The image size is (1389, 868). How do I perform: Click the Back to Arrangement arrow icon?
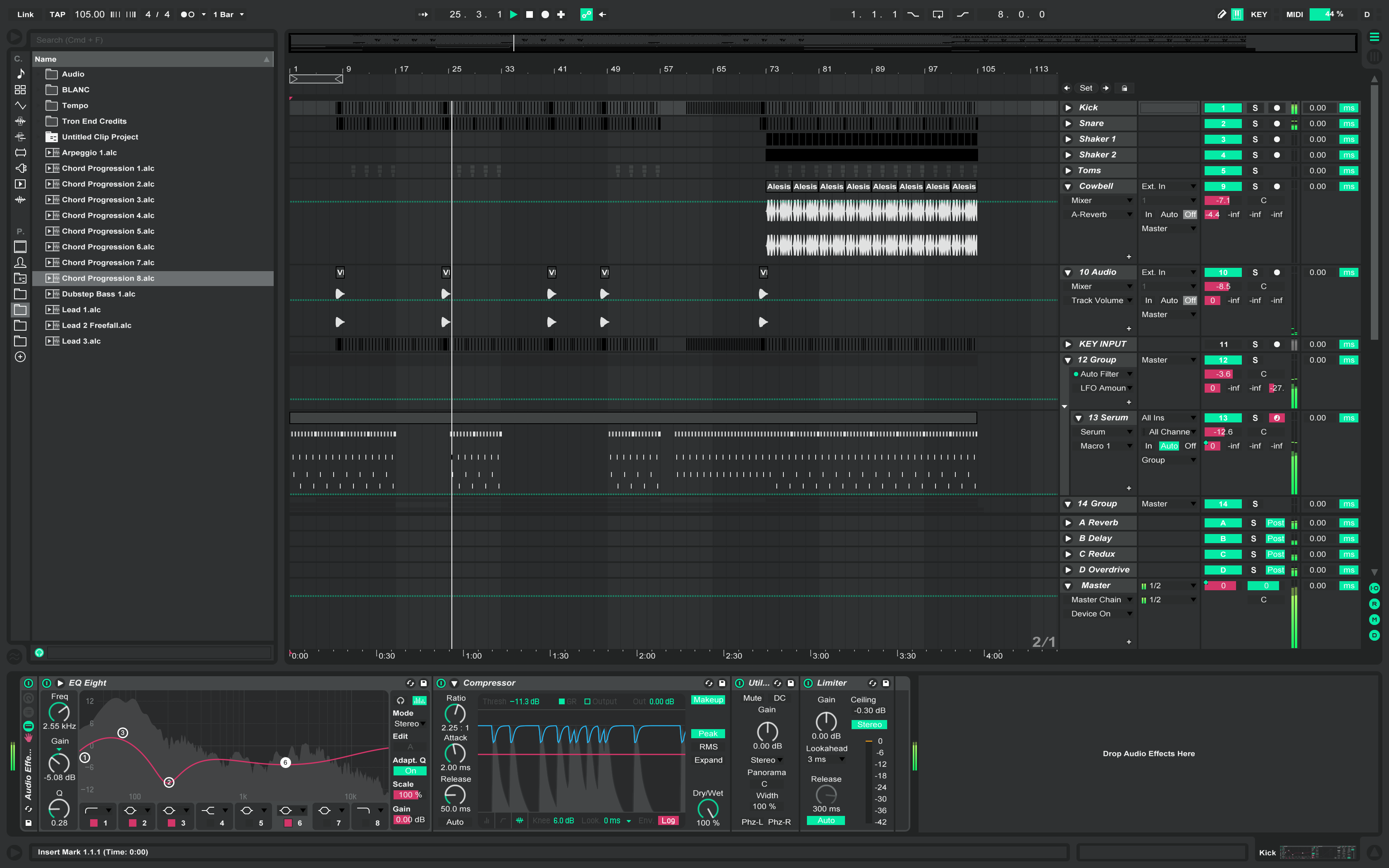tap(602, 14)
